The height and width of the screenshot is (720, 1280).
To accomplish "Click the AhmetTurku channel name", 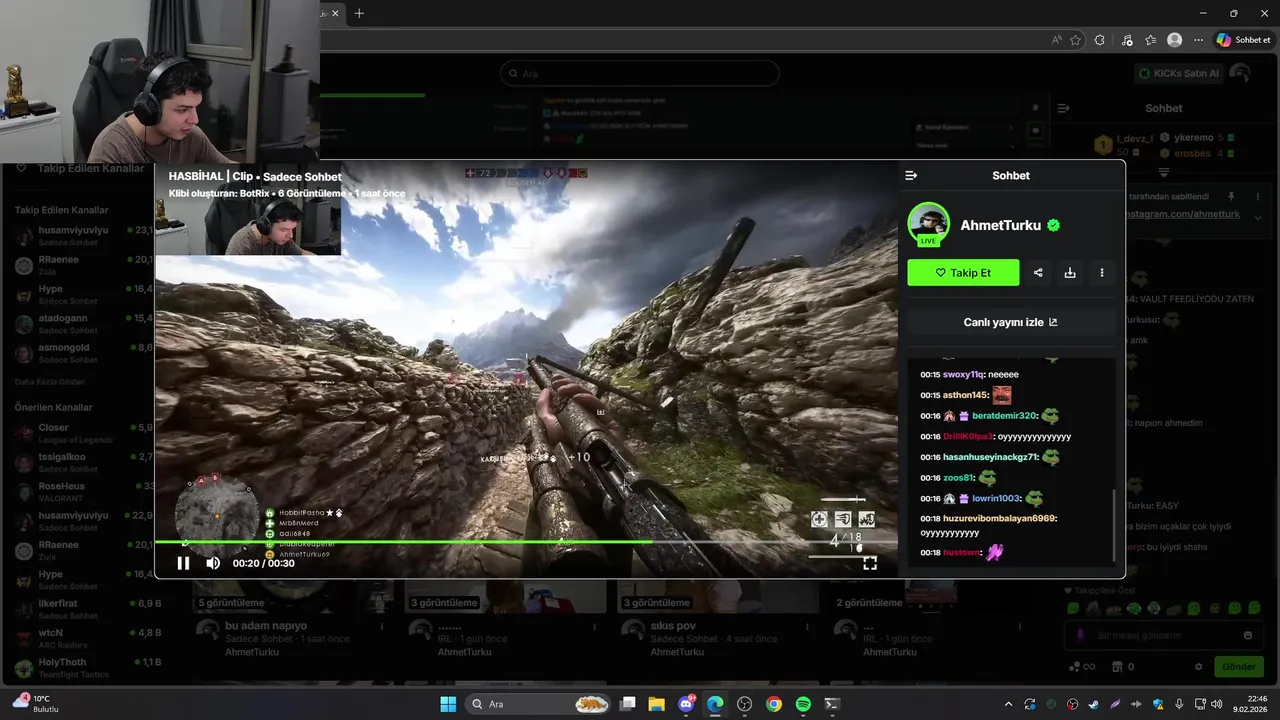I will tap(1001, 225).
